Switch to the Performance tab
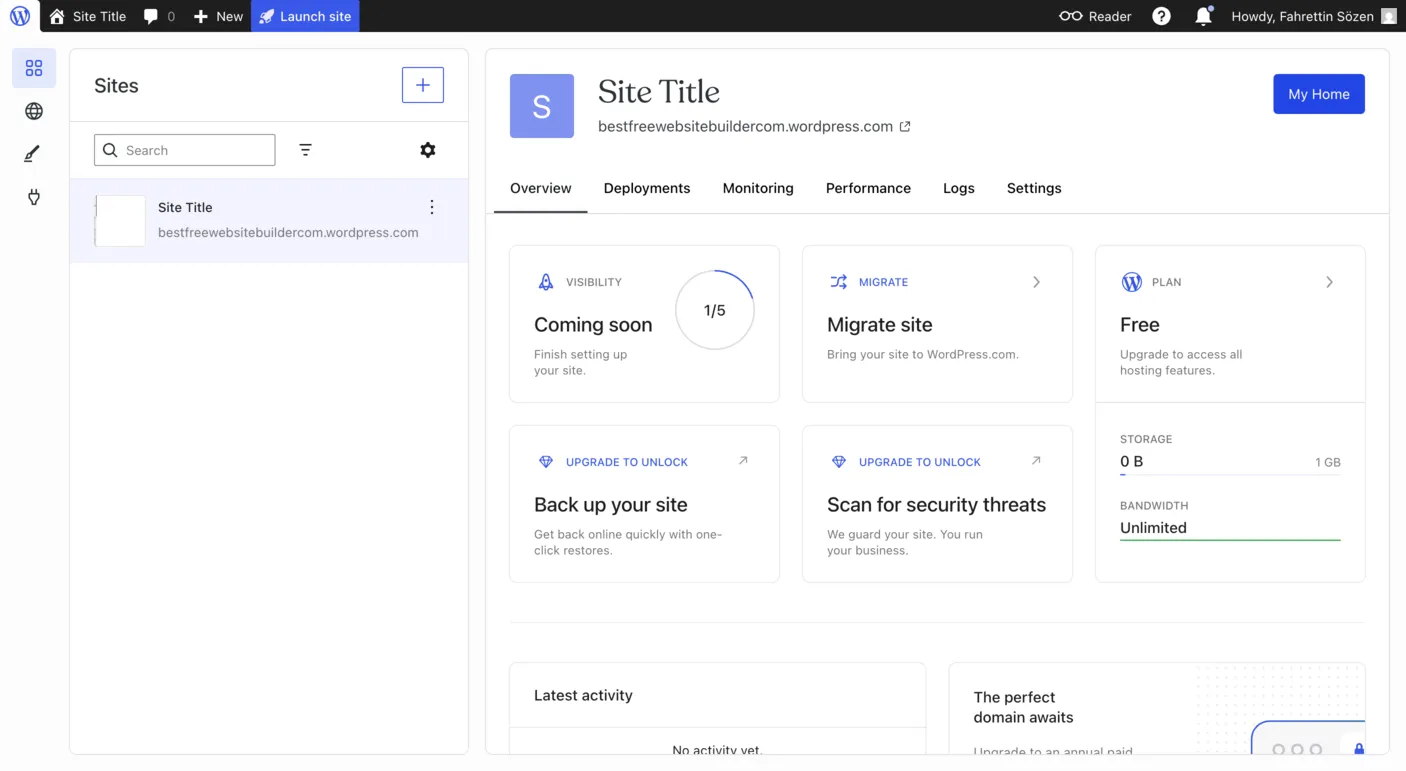Screen dimensions: 1406x771 868,188
